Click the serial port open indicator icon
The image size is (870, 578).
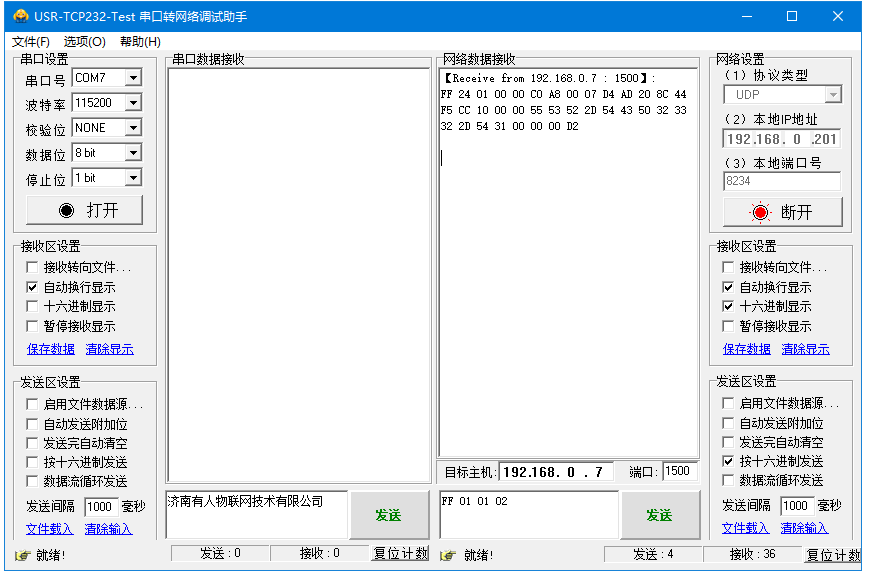click(67, 210)
